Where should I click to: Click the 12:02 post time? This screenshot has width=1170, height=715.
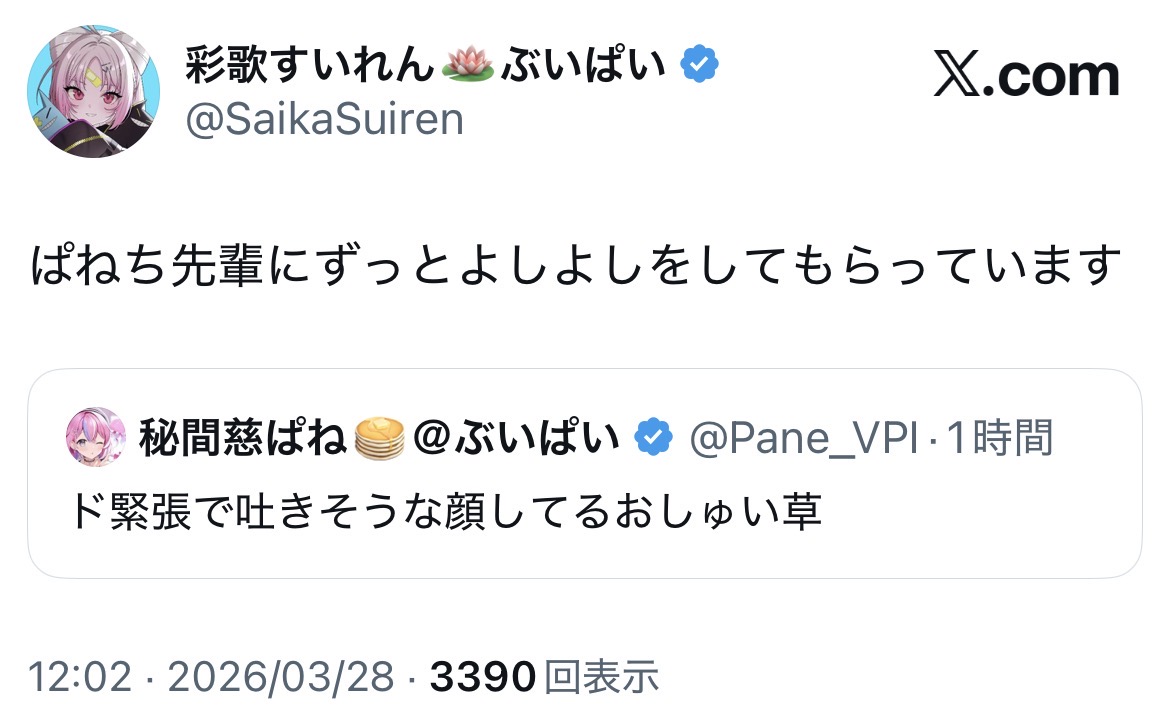[80, 677]
